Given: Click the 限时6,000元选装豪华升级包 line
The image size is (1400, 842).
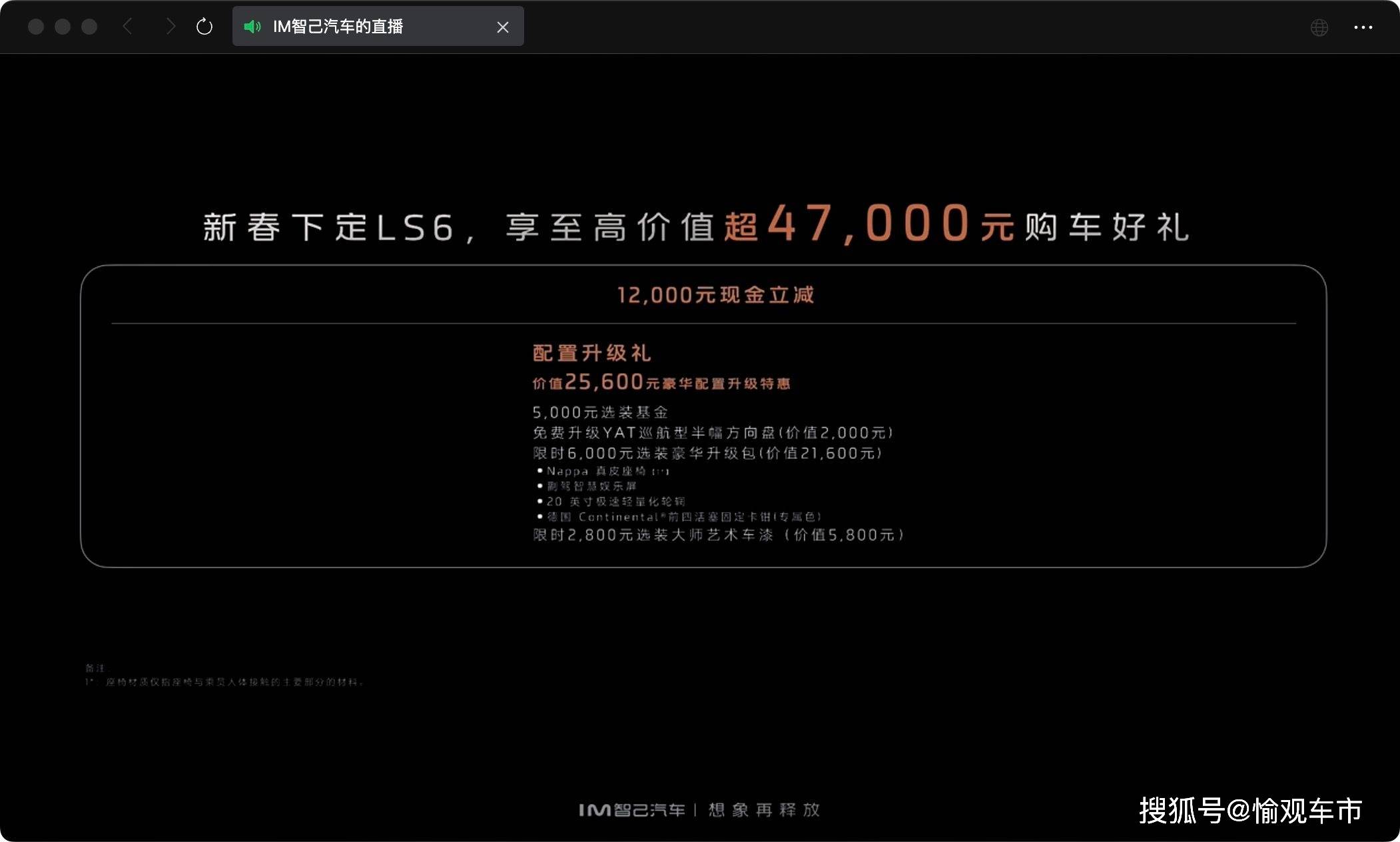Looking at the screenshot, I should pyautogui.click(x=707, y=454).
